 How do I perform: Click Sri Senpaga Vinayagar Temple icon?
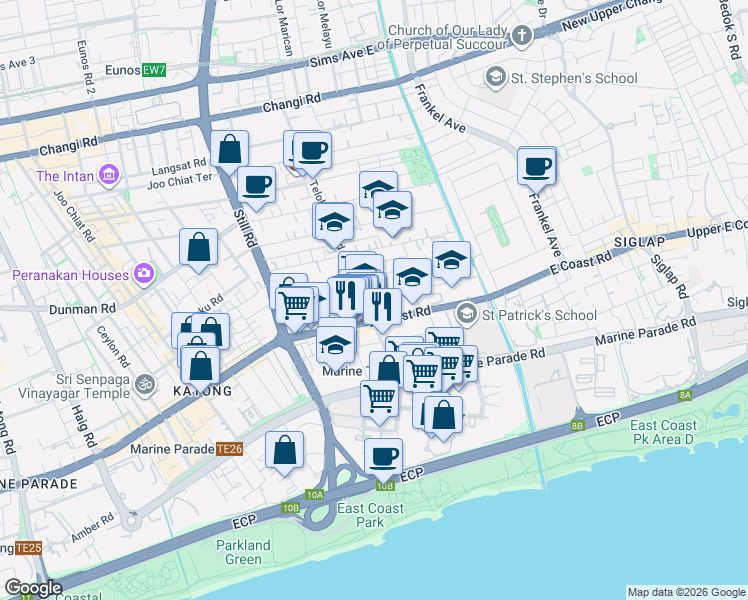tap(144, 385)
